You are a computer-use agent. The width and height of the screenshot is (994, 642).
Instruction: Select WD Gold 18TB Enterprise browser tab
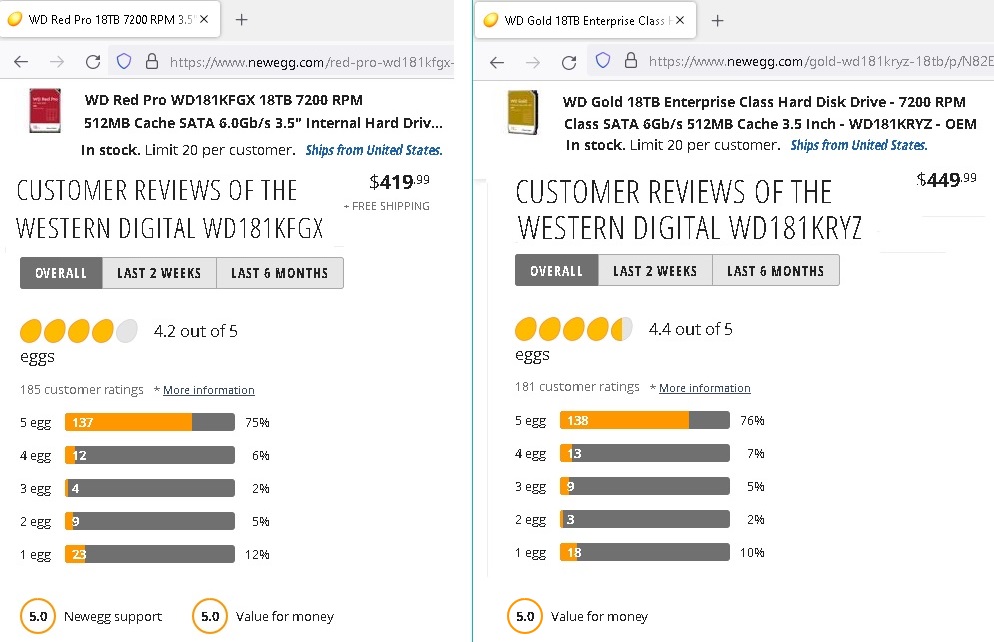tap(585, 20)
